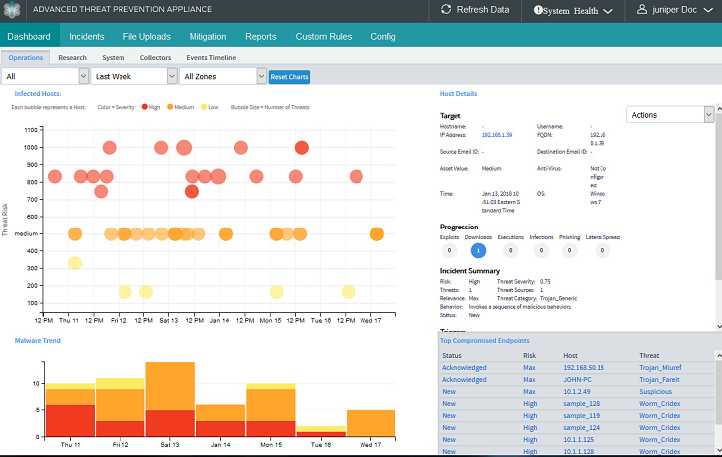Click the System Health alert icon
The height and width of the screenshot is (457, 722).
[540, 10]
